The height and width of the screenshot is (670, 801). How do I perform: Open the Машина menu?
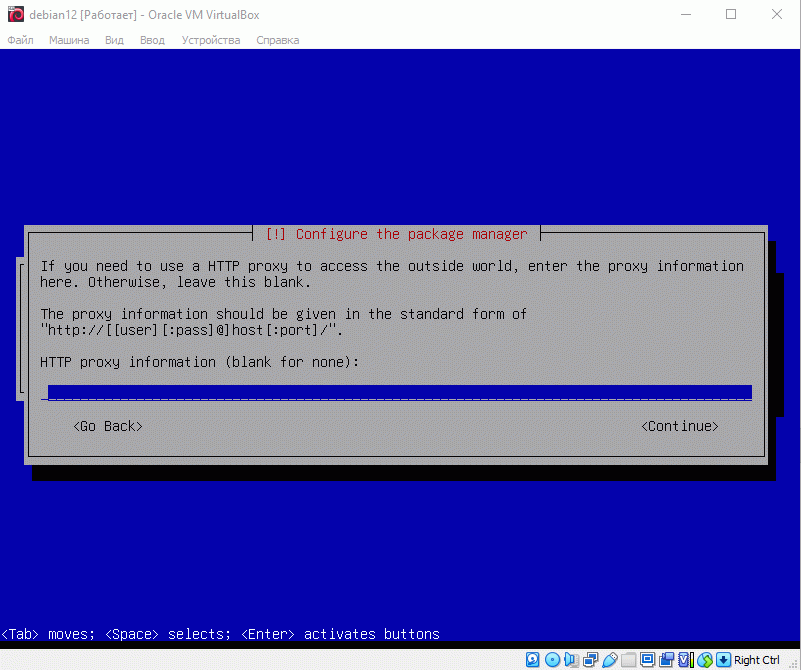[x=69, y=40]
